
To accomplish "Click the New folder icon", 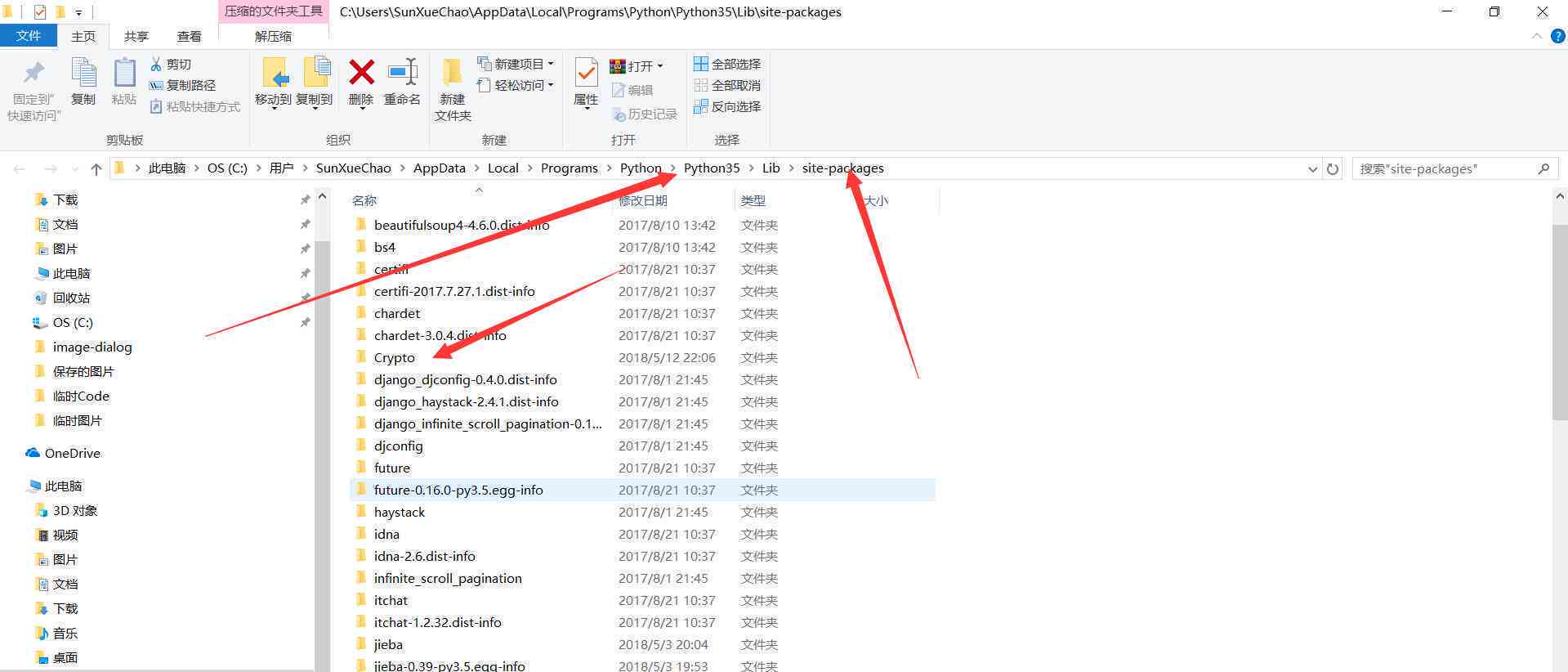I will tap(452, 73).
